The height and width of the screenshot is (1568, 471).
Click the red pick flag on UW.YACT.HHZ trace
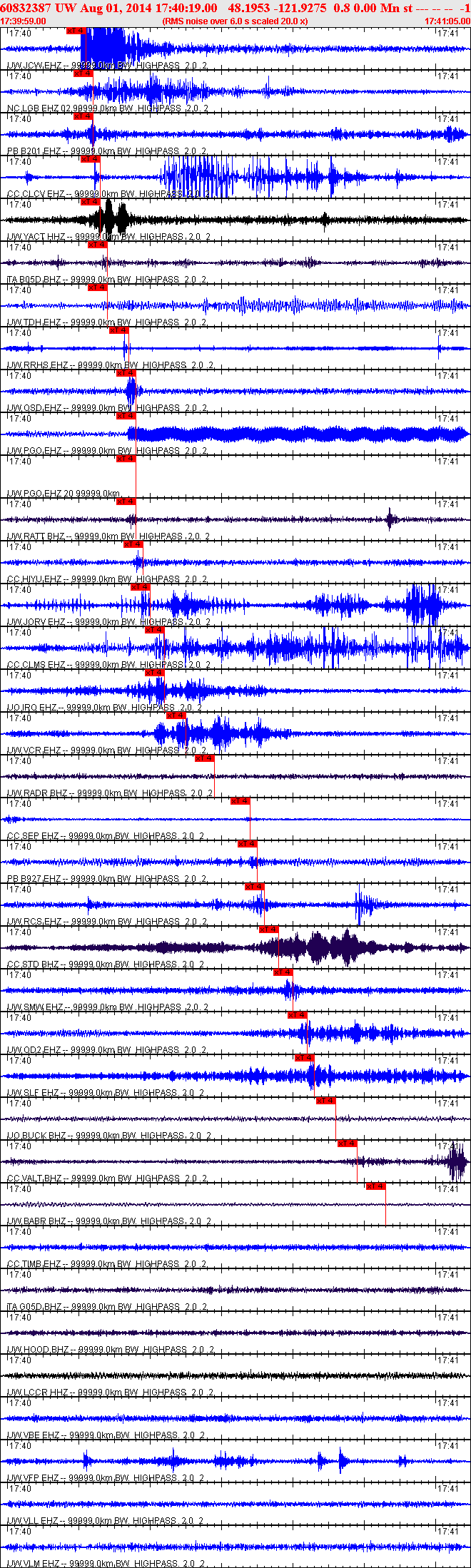coord(90,202)
